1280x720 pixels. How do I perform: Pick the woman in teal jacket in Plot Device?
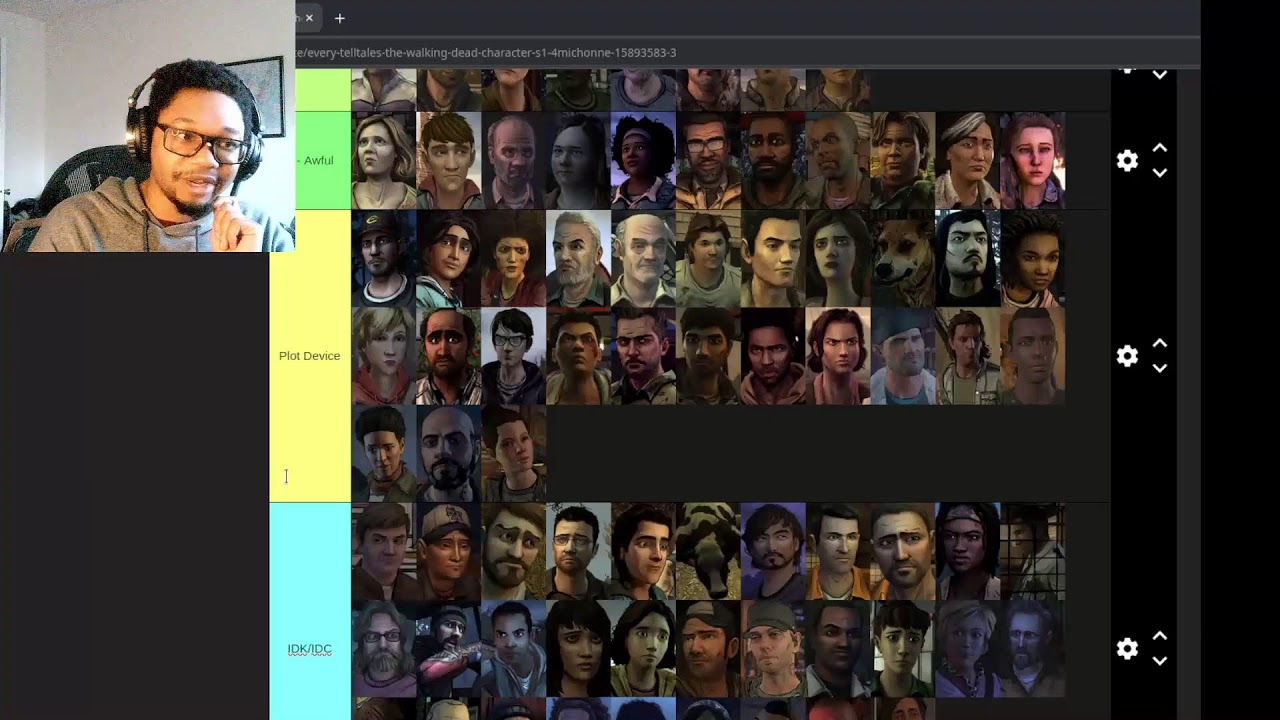449,259
